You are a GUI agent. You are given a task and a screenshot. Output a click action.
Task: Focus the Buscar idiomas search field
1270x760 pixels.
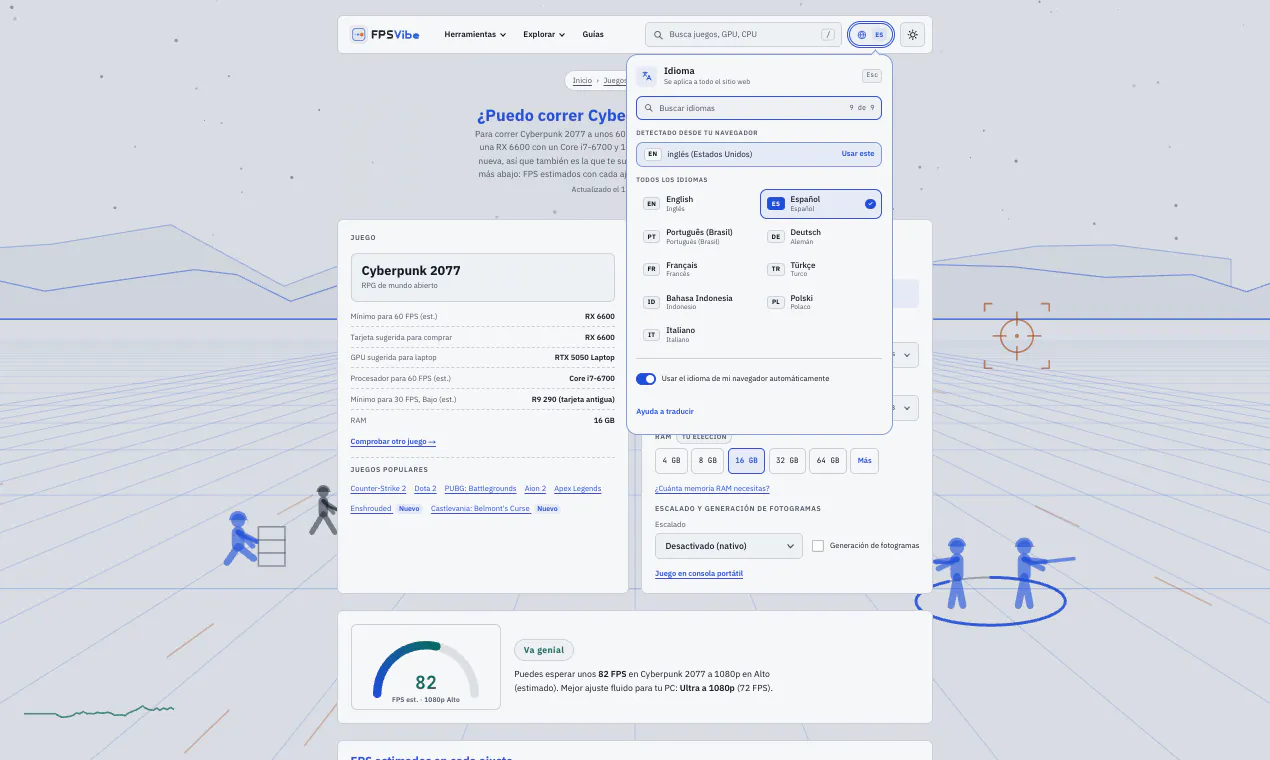pyautogui.click(x=759, y=108)
